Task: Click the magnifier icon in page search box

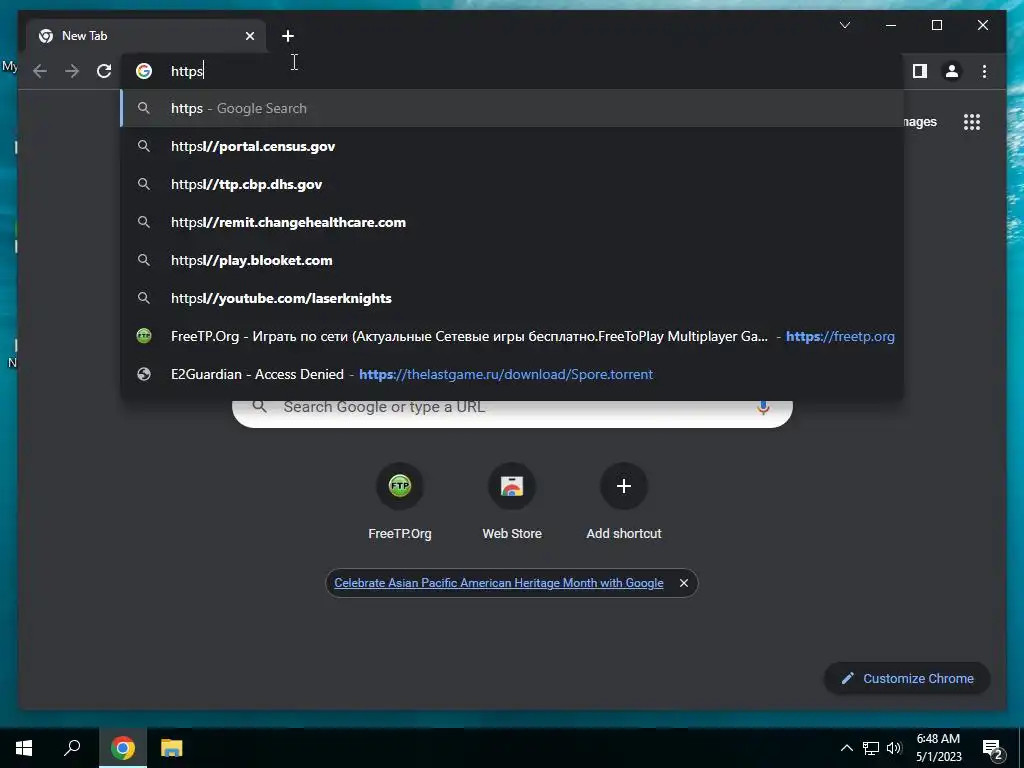Action: (260, 406)
